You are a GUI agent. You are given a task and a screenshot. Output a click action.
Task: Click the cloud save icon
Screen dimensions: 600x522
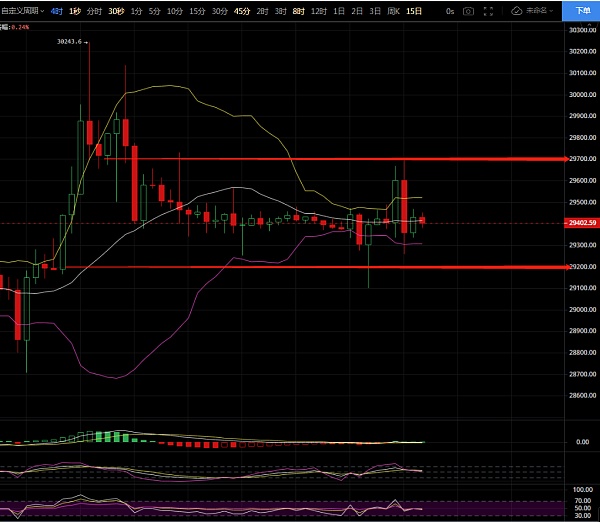516,10
